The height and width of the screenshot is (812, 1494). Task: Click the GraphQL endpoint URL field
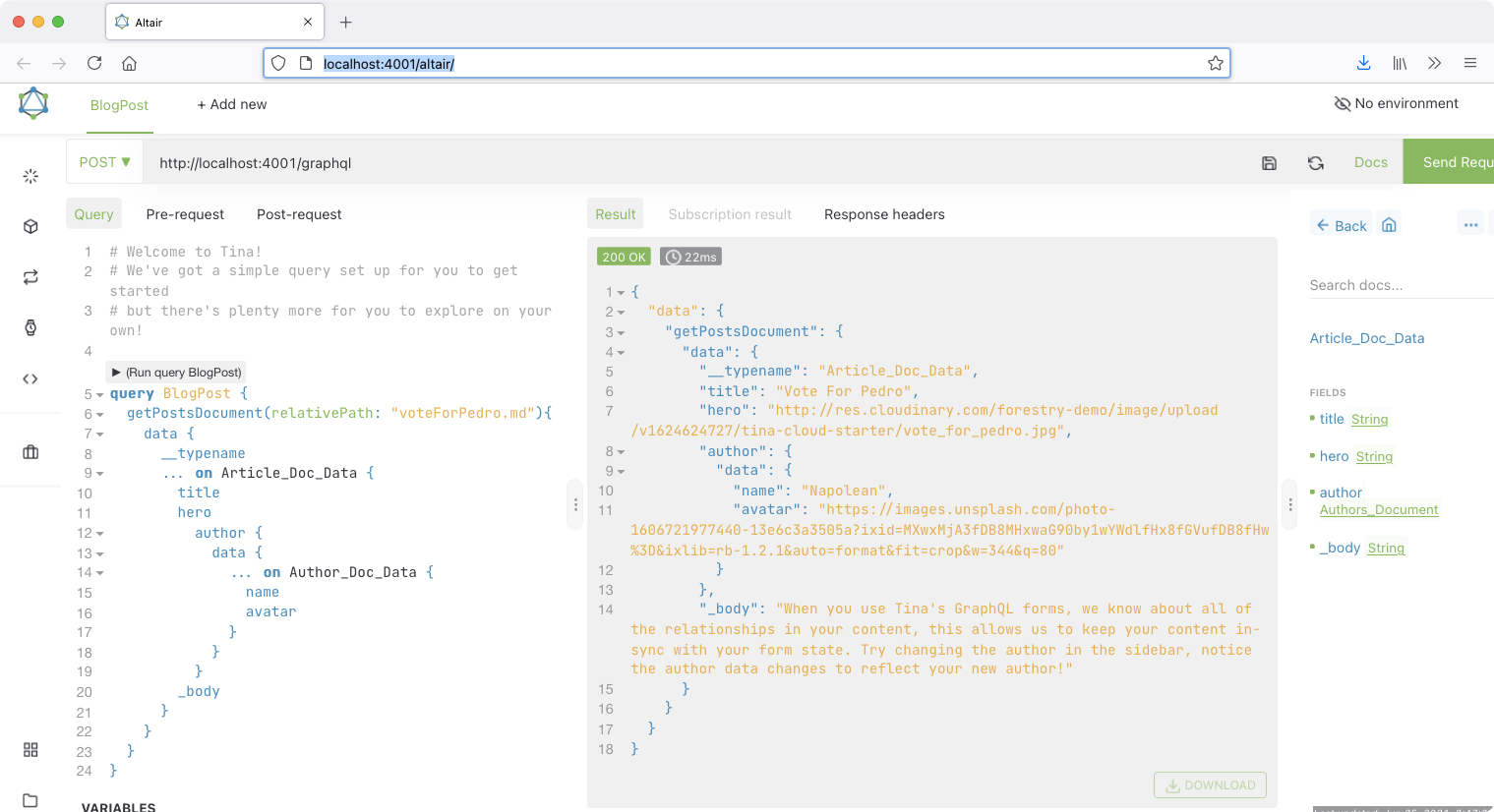pyautogui.click(x=698, y=162)
